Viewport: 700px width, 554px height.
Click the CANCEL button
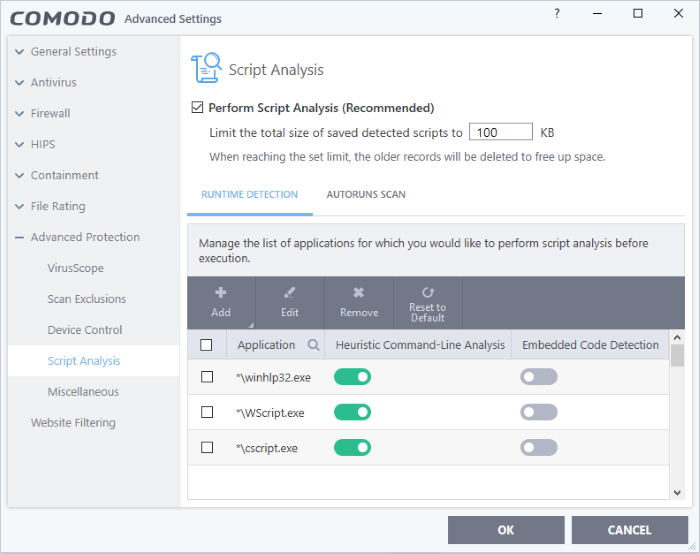pos(629,530)
